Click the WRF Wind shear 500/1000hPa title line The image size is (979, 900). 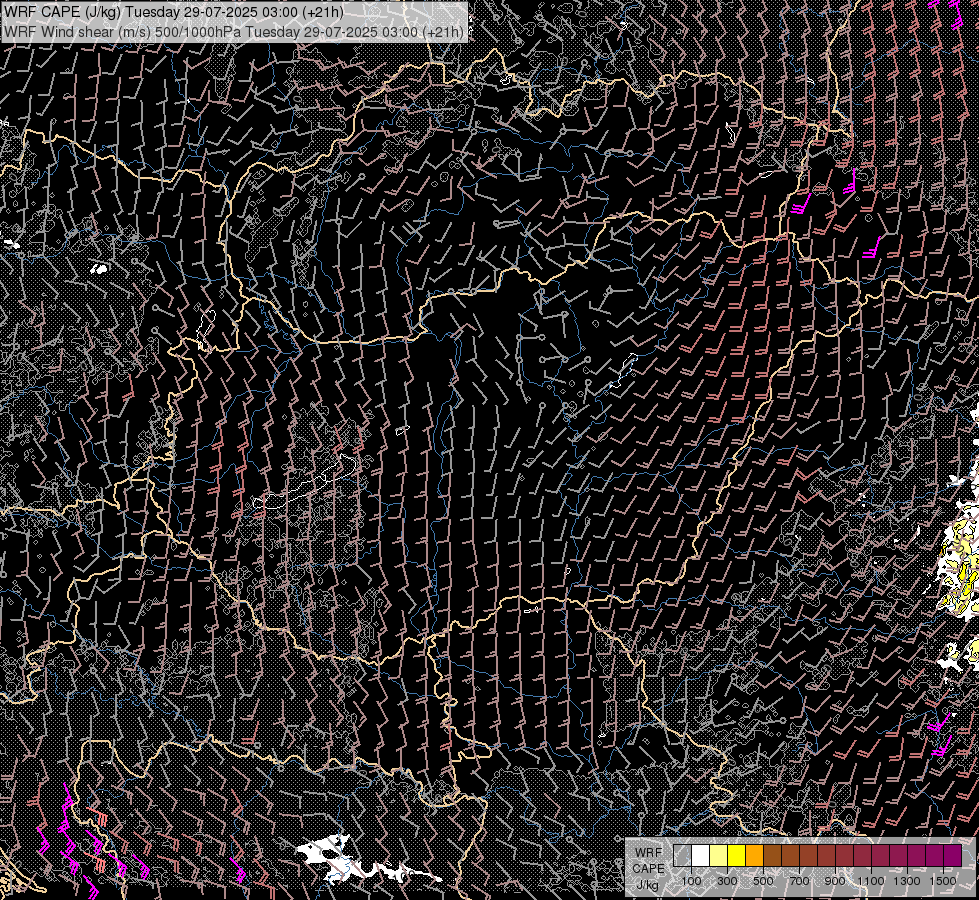click(x=234, y=31)
